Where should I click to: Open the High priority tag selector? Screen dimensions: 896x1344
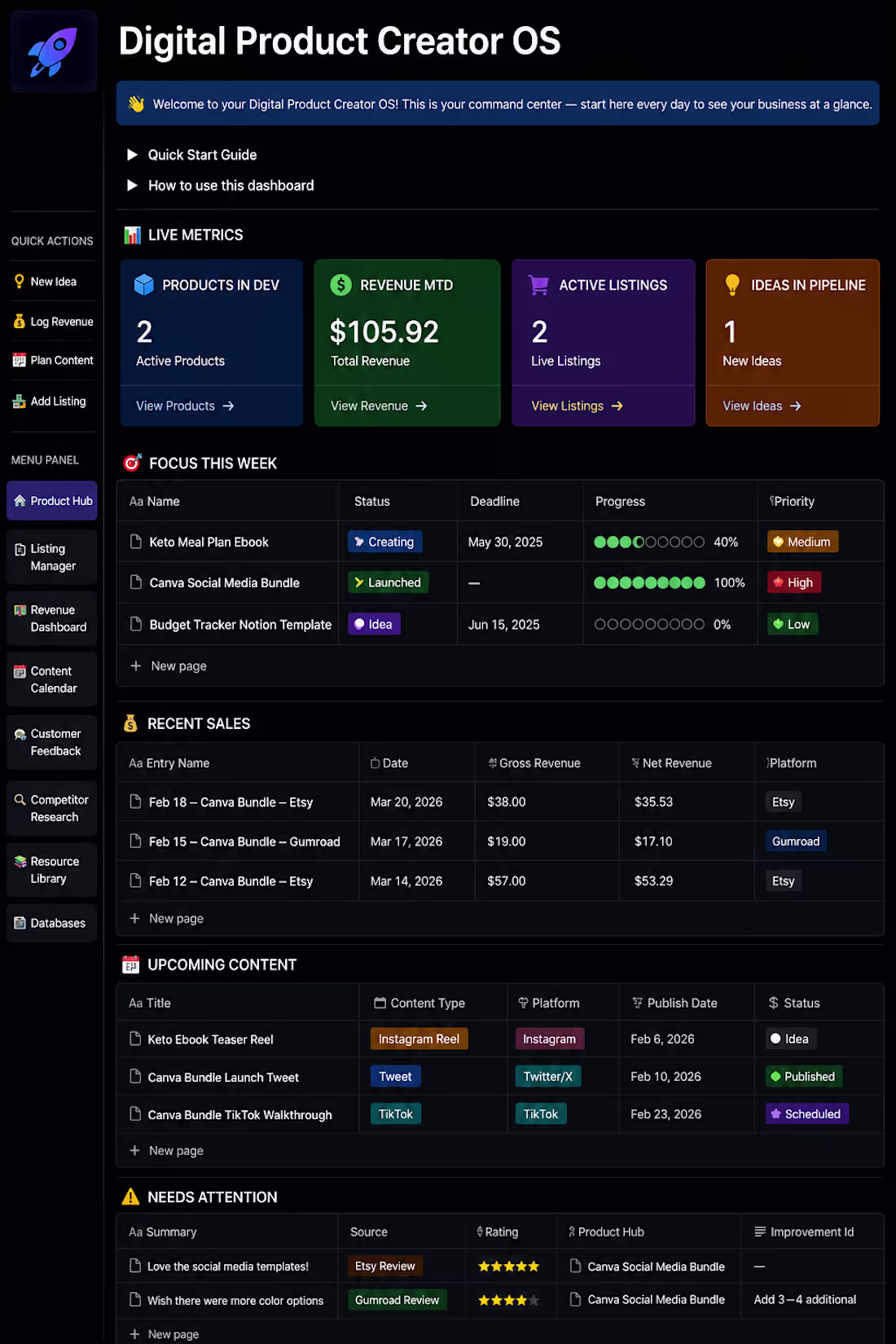793,582
